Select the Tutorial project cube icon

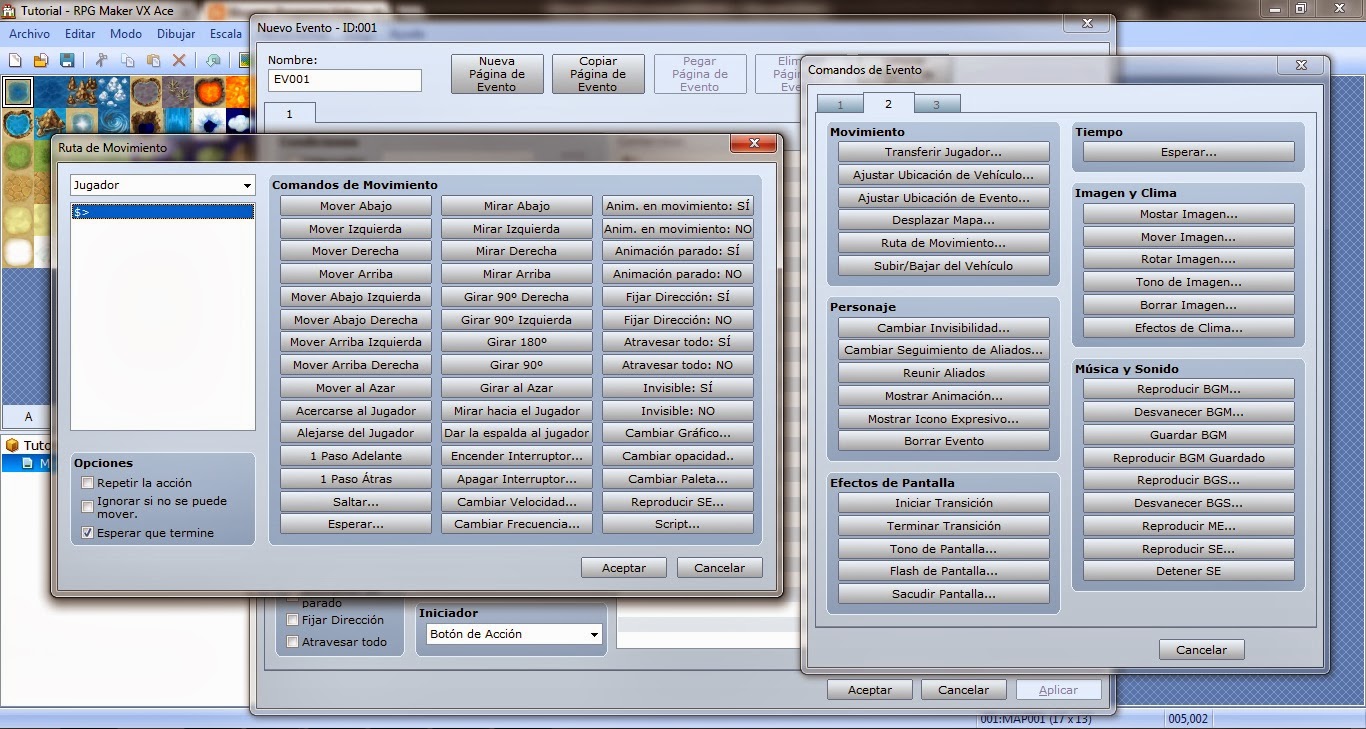(12, 445)
